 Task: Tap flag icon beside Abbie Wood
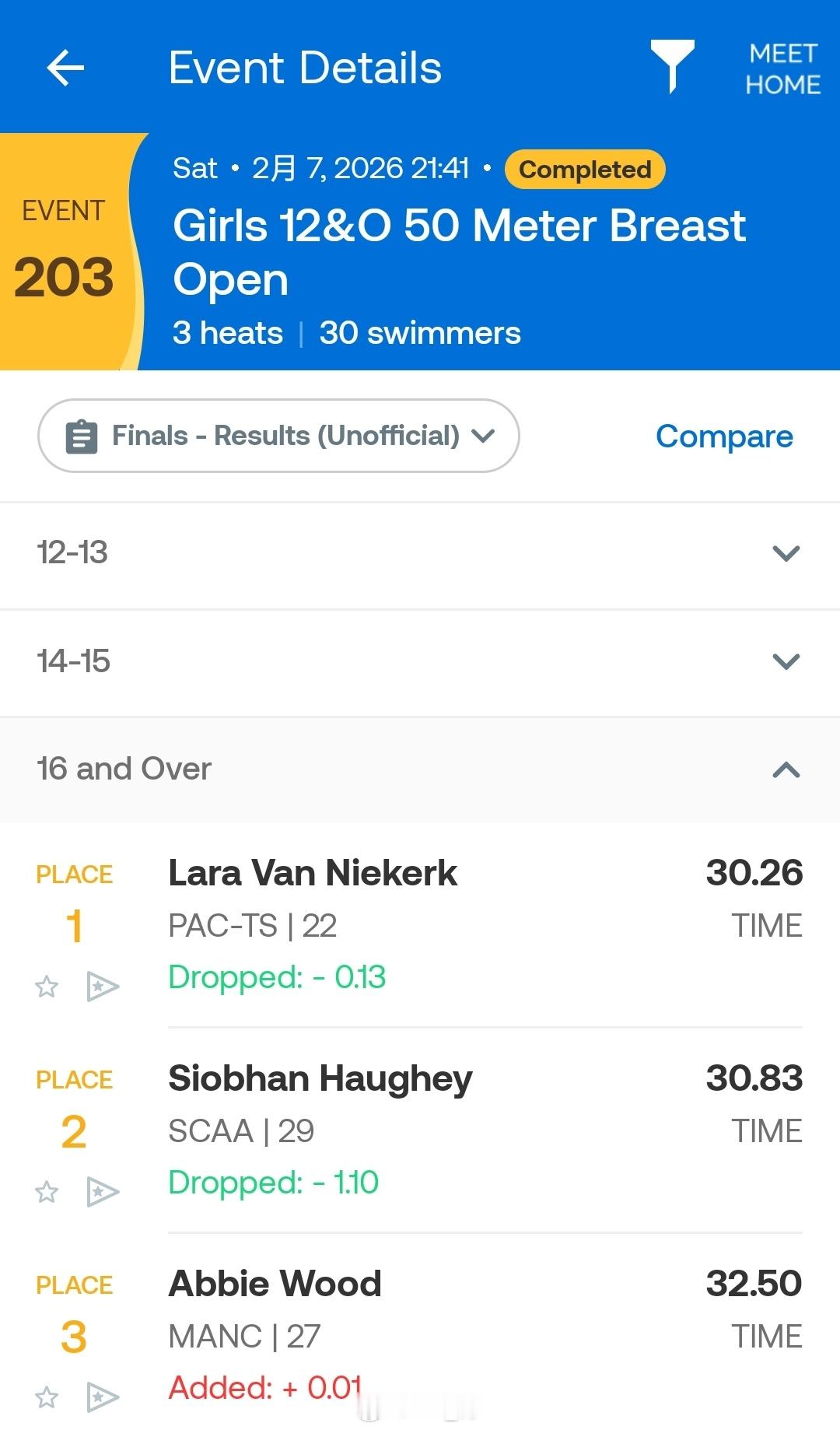(102, 1397)
